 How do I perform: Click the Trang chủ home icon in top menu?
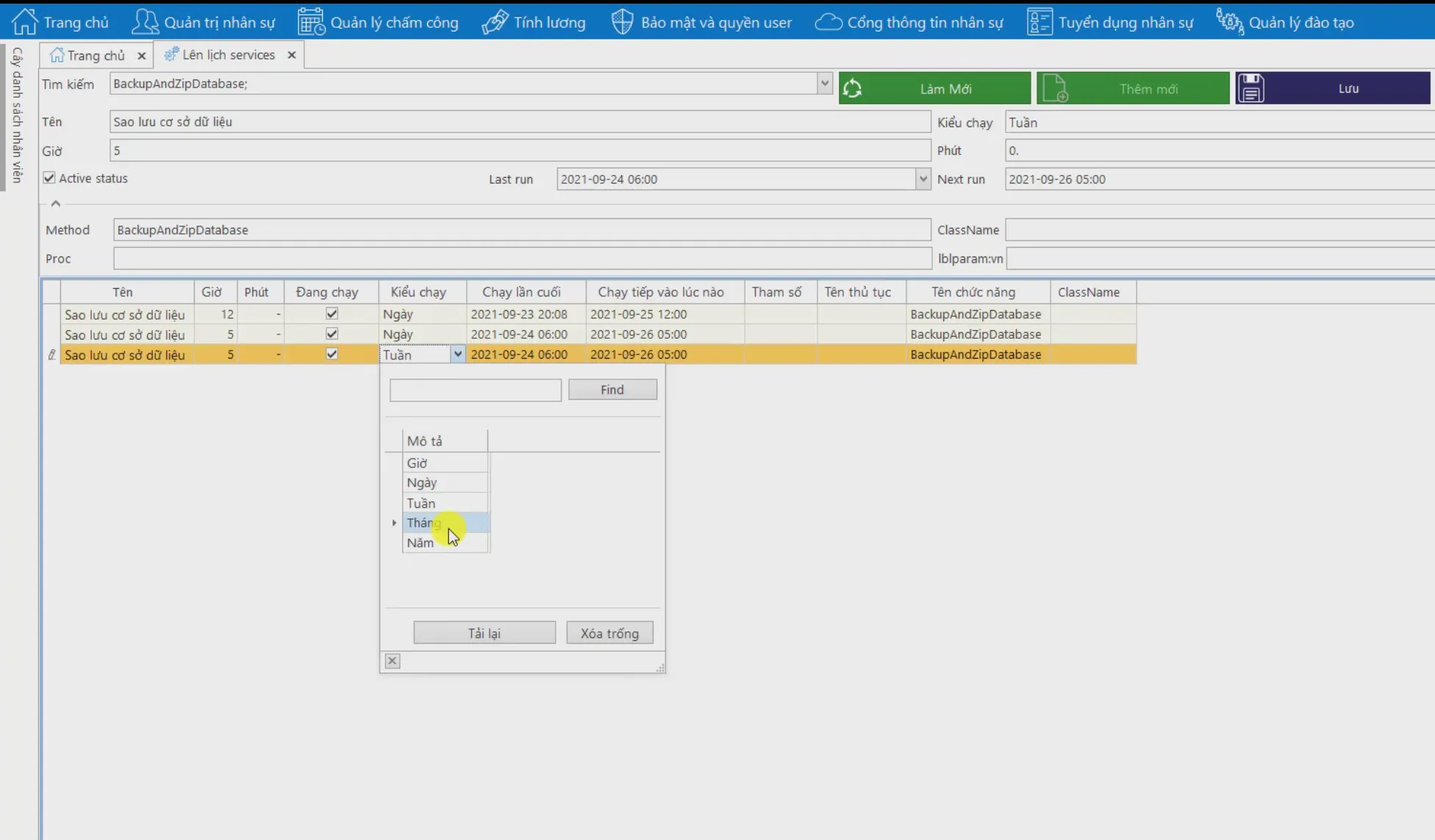pyautogui.click(x=24, y=21)
